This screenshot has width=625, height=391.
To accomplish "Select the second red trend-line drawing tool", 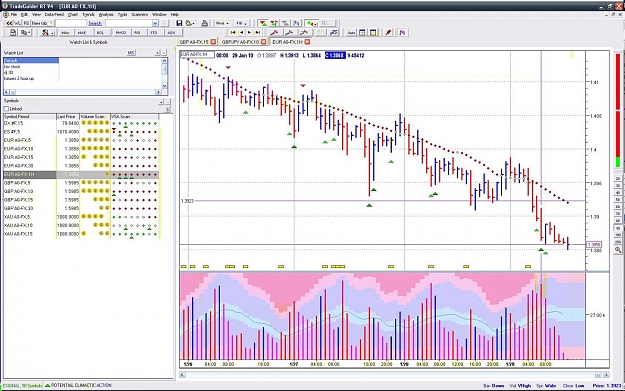I will coord(289,33).
